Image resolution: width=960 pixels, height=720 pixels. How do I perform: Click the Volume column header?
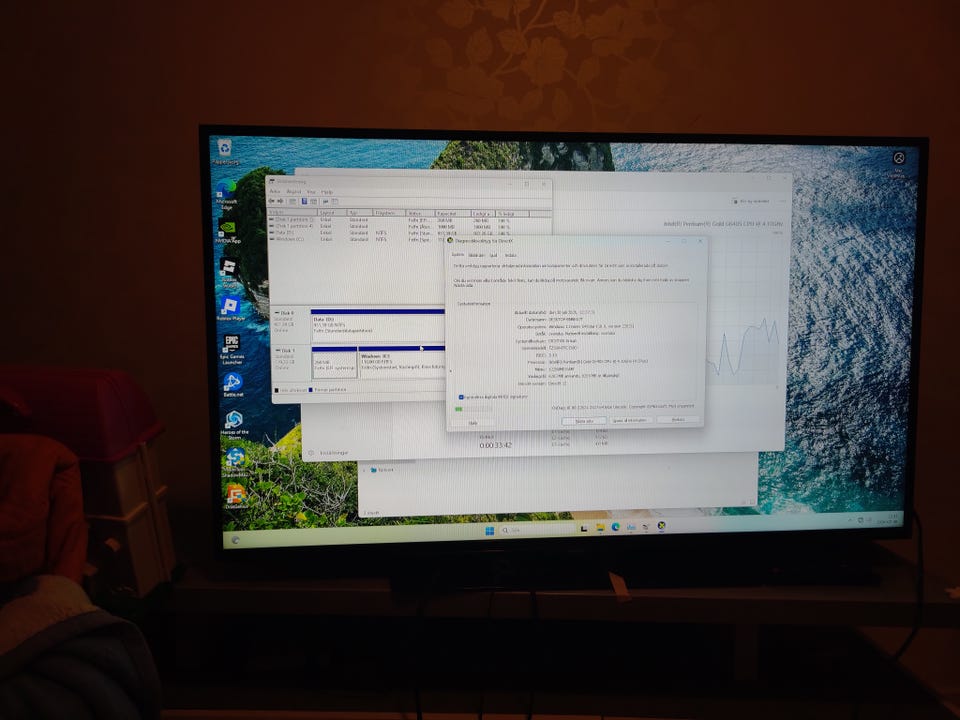(293, 212)
